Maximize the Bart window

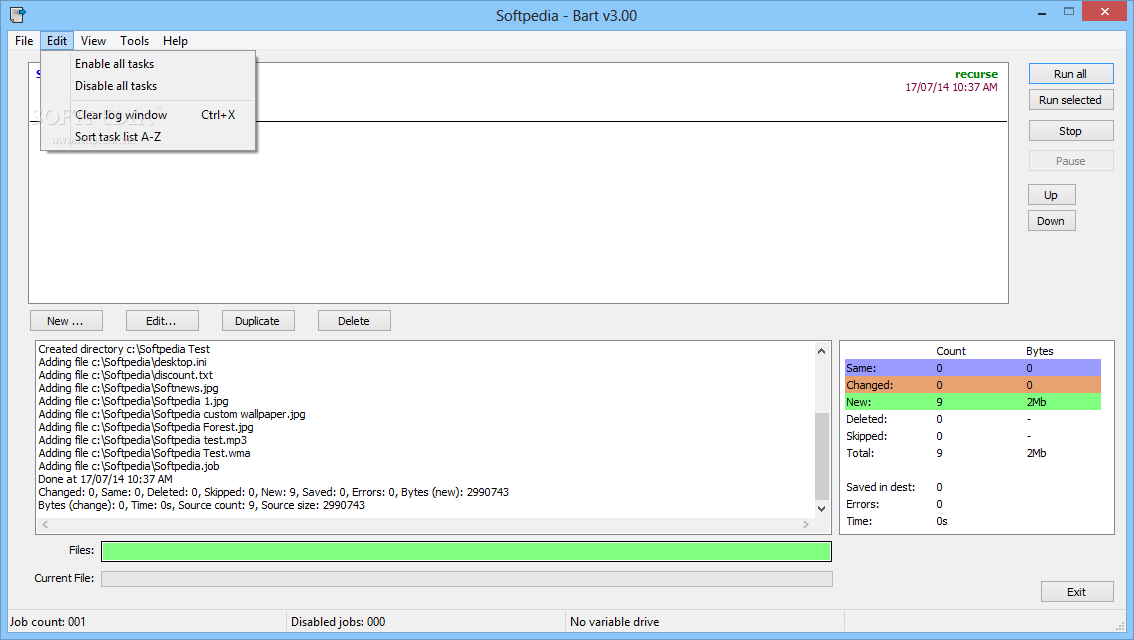pyautogui.click(x=1069, y=12)
